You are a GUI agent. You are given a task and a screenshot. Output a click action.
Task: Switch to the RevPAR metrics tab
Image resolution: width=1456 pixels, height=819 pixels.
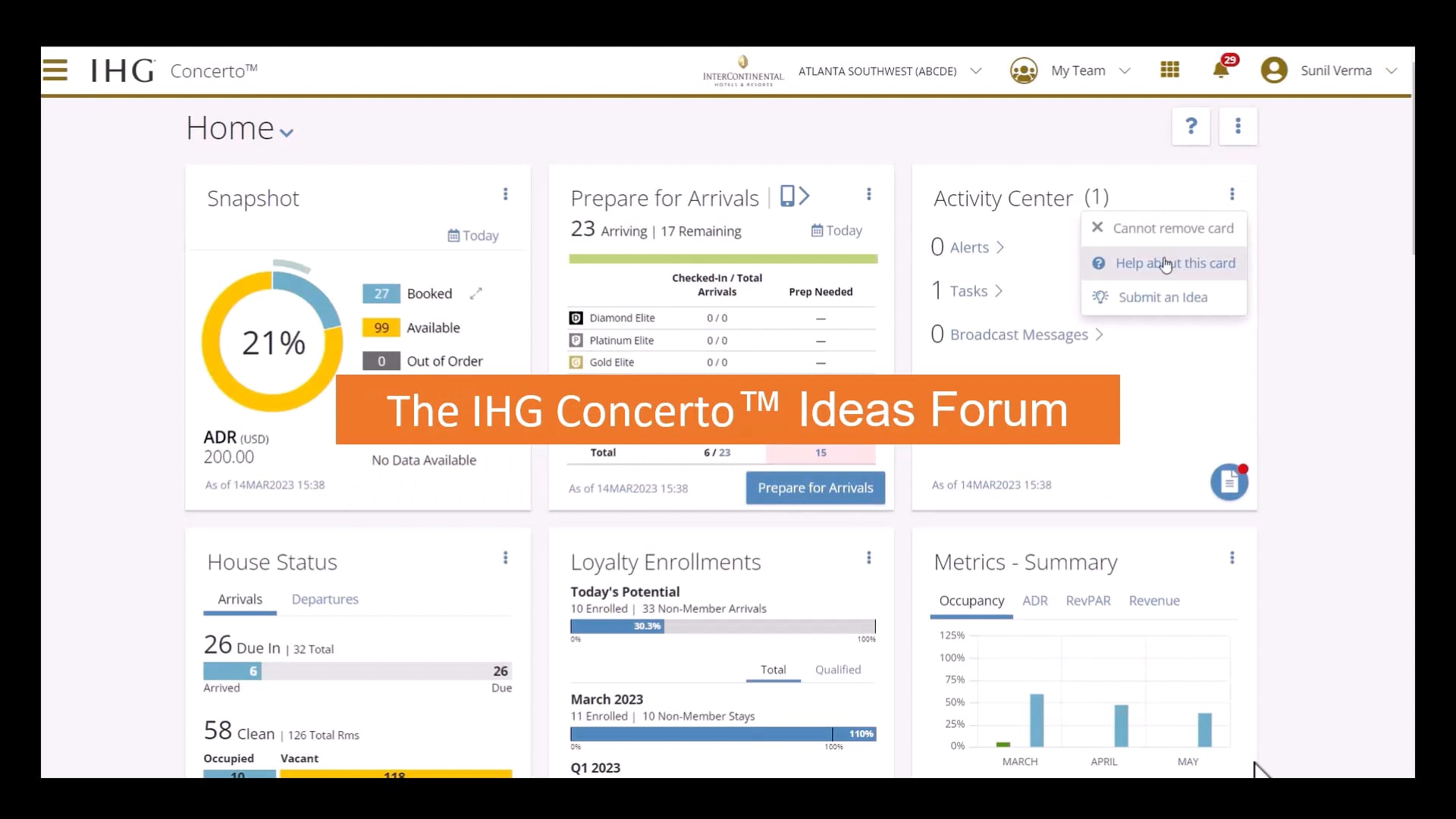point(1087,601)
